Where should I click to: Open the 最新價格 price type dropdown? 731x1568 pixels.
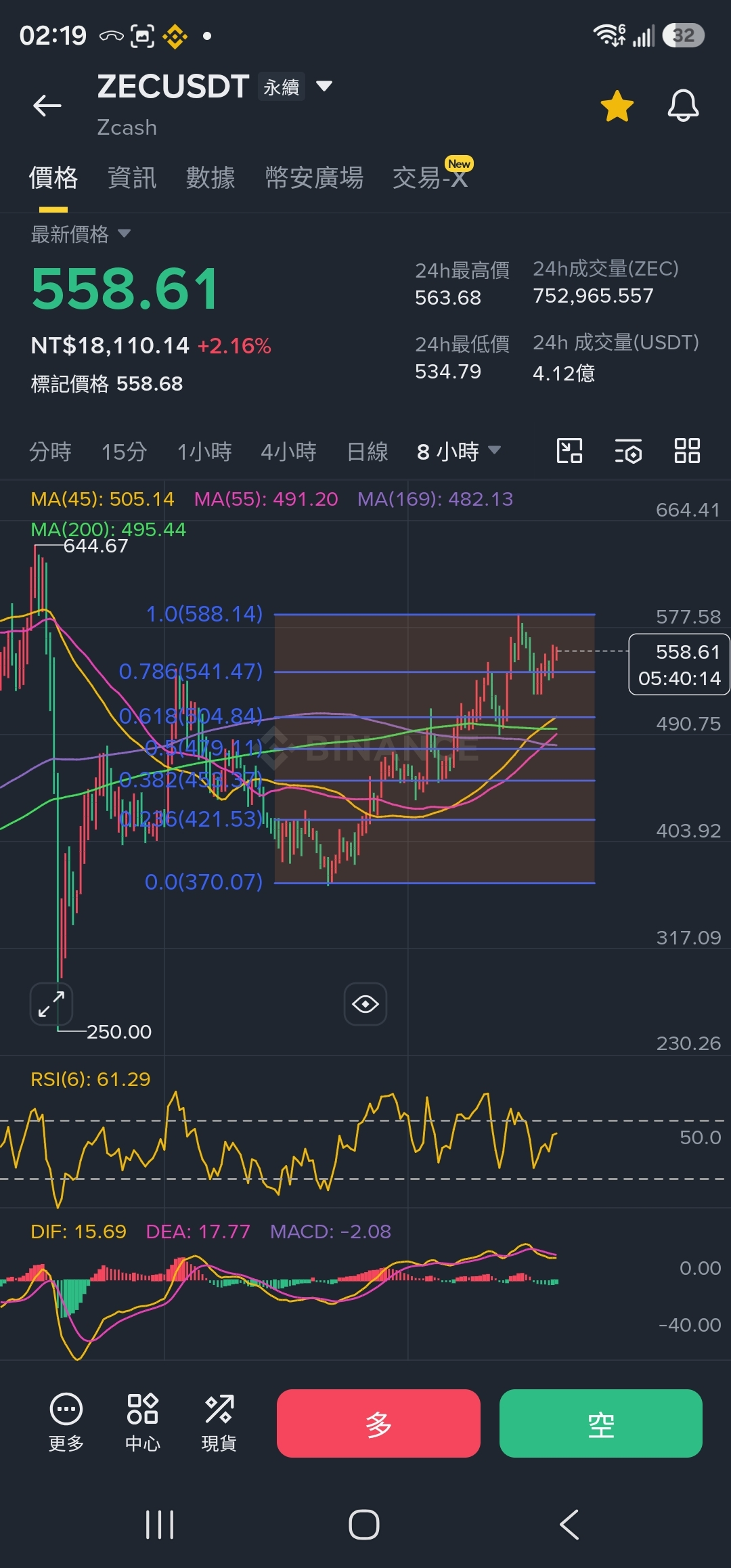click(81, 234)
